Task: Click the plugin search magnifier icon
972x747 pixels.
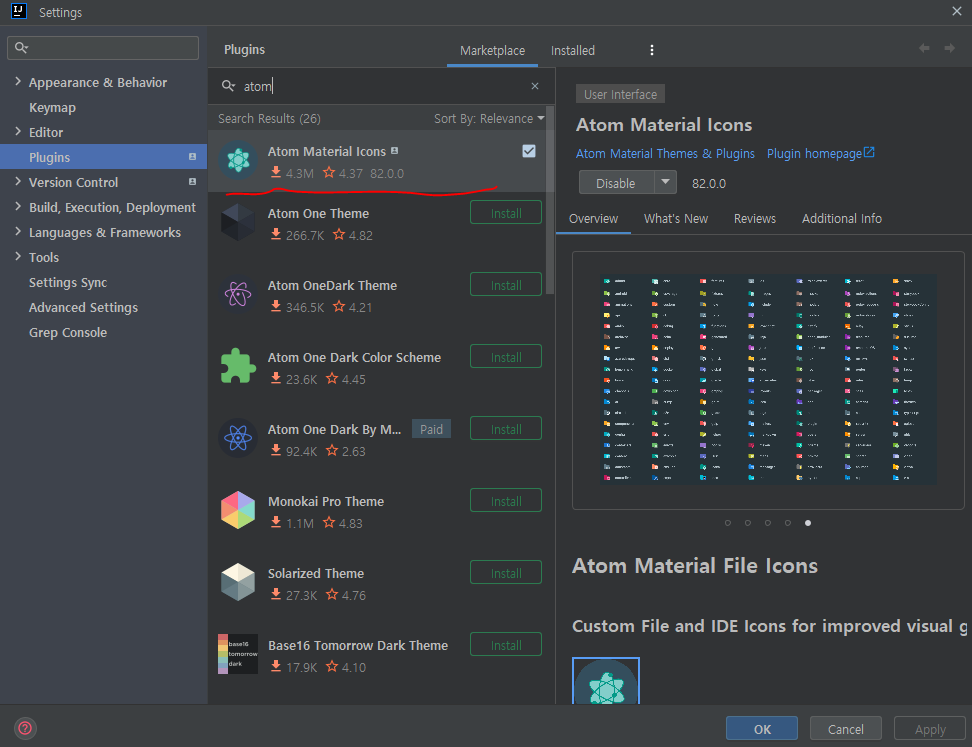Action: tap(228, 86)
